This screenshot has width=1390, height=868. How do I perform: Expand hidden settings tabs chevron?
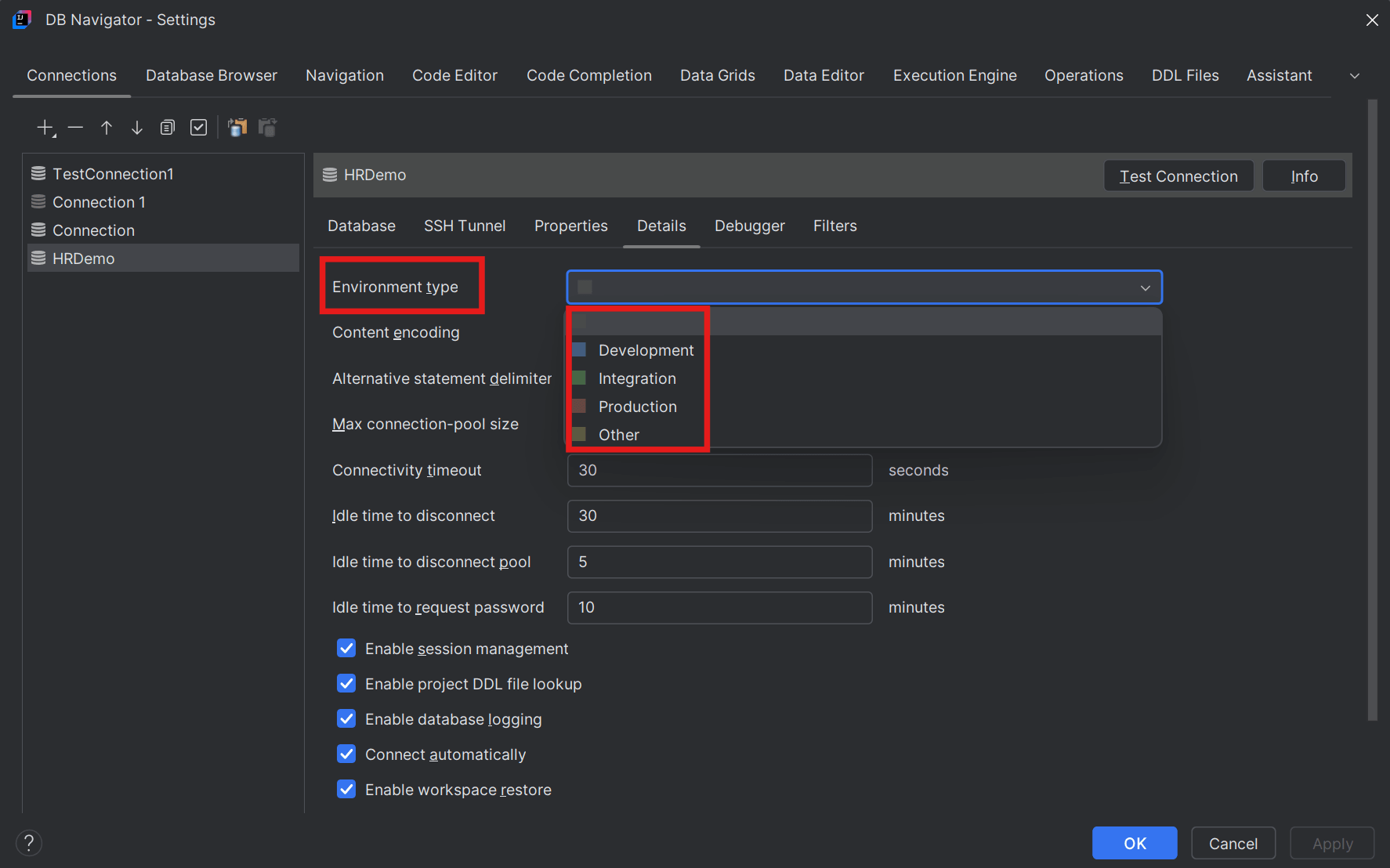pyautogui.click(x=1355, y=76)
